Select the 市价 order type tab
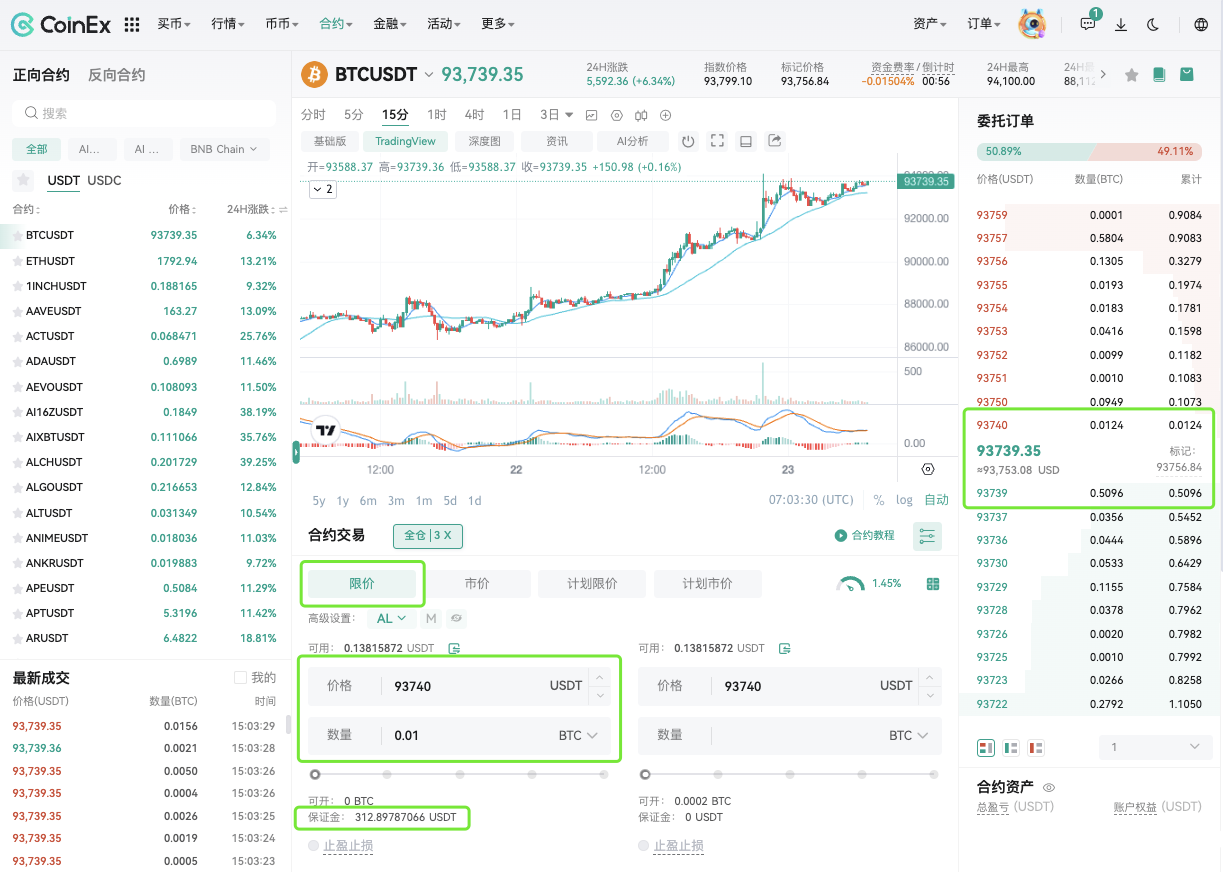 [x=477, y=584]
